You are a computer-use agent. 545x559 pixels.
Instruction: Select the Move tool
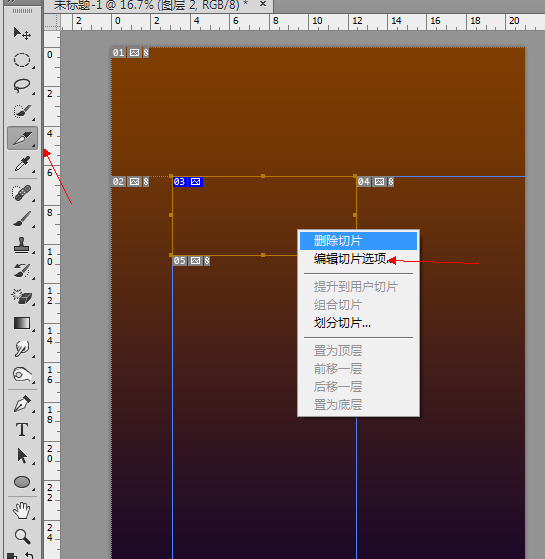[22, 34]
